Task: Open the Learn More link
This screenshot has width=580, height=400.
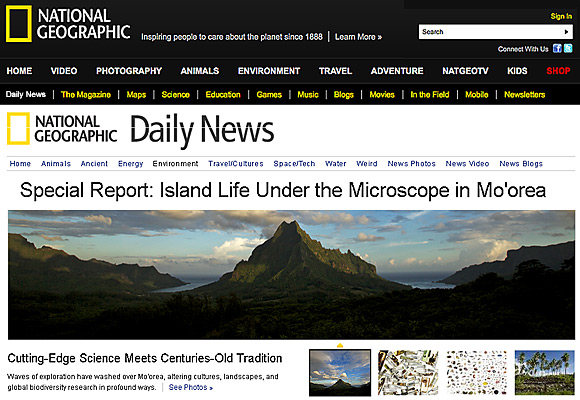Action: tap(358, 37)
